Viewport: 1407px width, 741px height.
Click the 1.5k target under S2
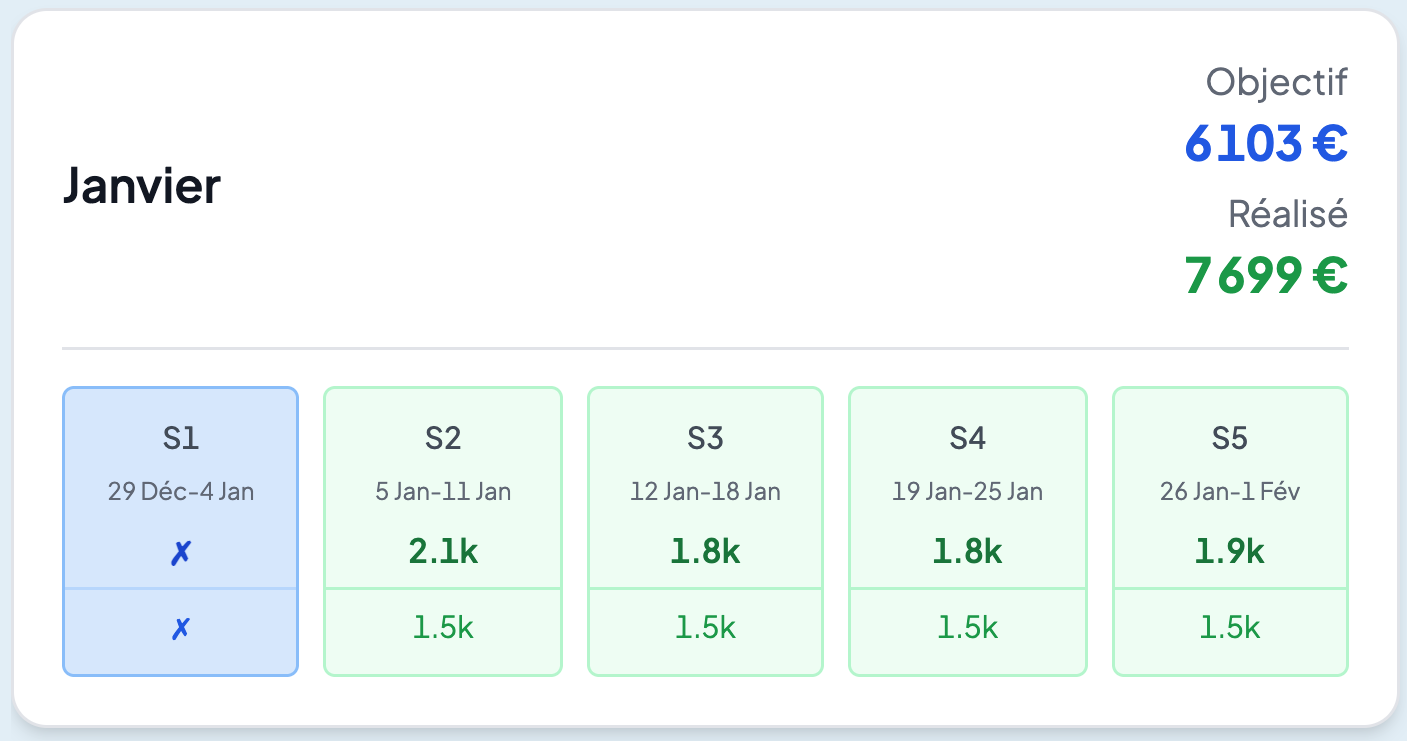(x=442, y=627)
